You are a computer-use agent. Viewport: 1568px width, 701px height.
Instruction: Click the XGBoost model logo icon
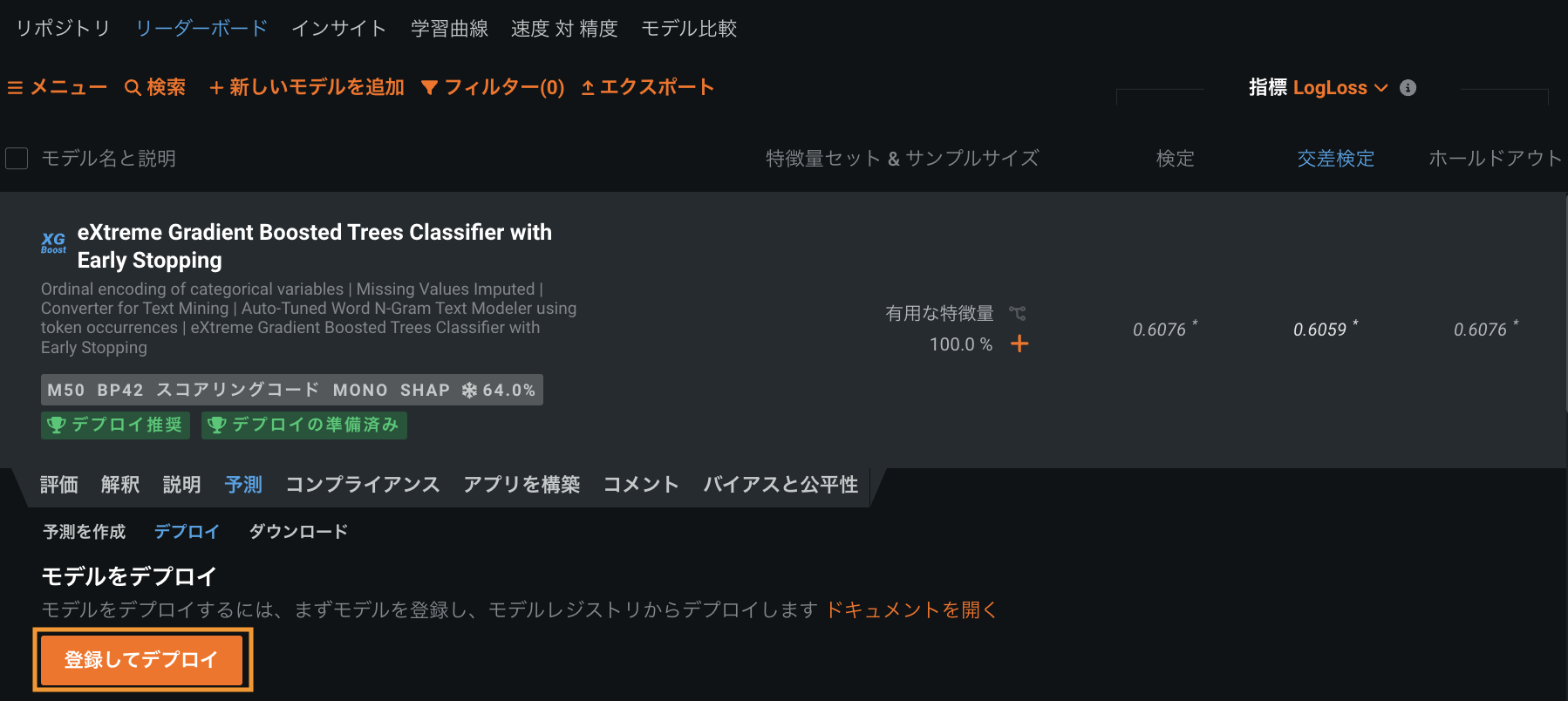click(53, 242)
